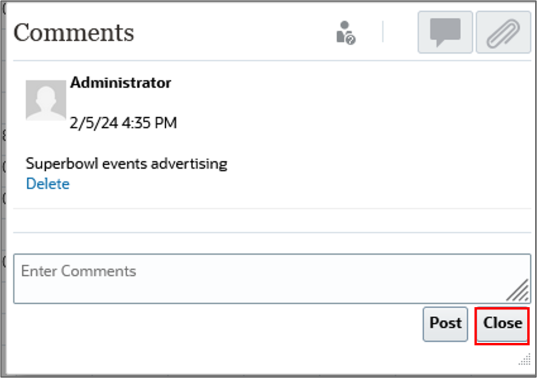Click the 2/5/24 4:35 PM timestamp
The height and width of the screenshot is (378, 537).
coord(123,123)
